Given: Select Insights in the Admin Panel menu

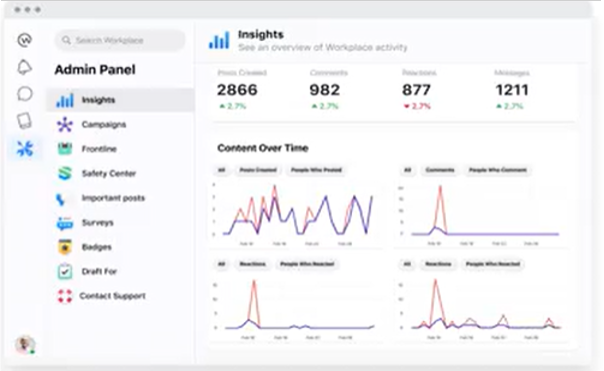Looking at the screenshot, I should point(120,100).
